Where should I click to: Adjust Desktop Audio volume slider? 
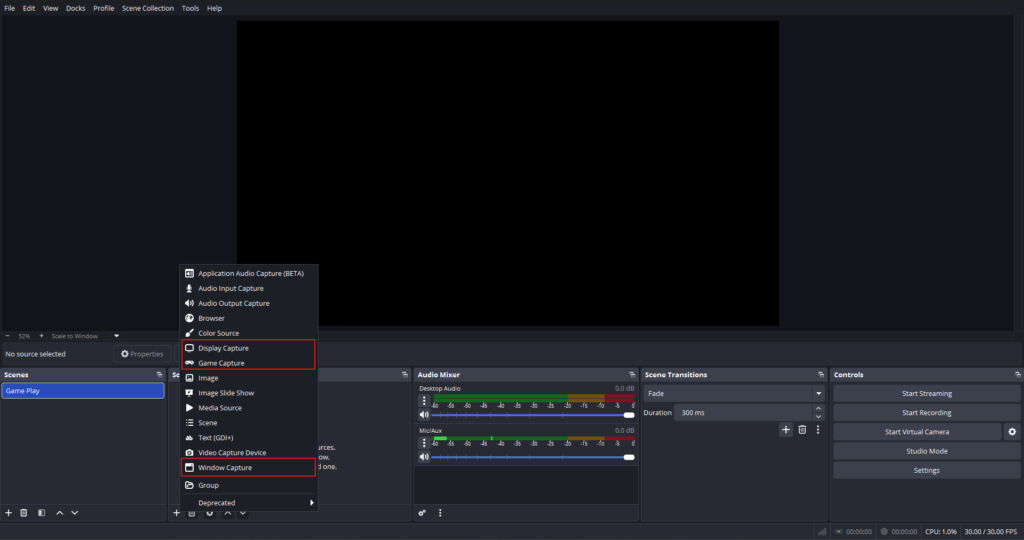coord(533,415)
